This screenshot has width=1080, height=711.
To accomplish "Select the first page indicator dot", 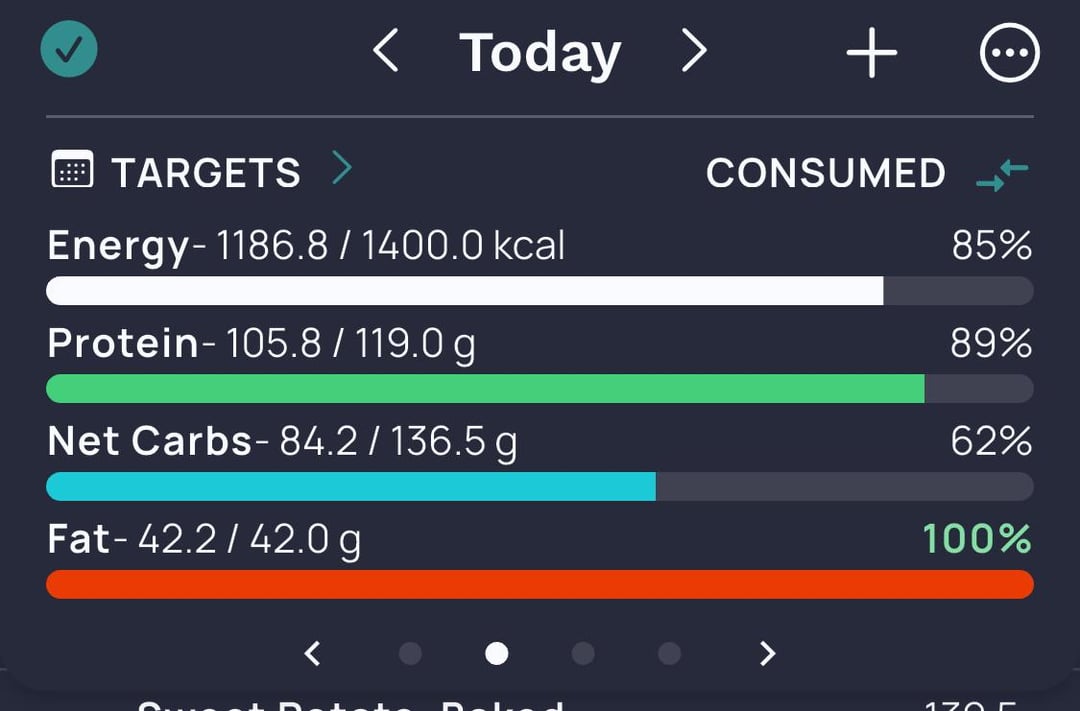I will (x=411, y=653).
